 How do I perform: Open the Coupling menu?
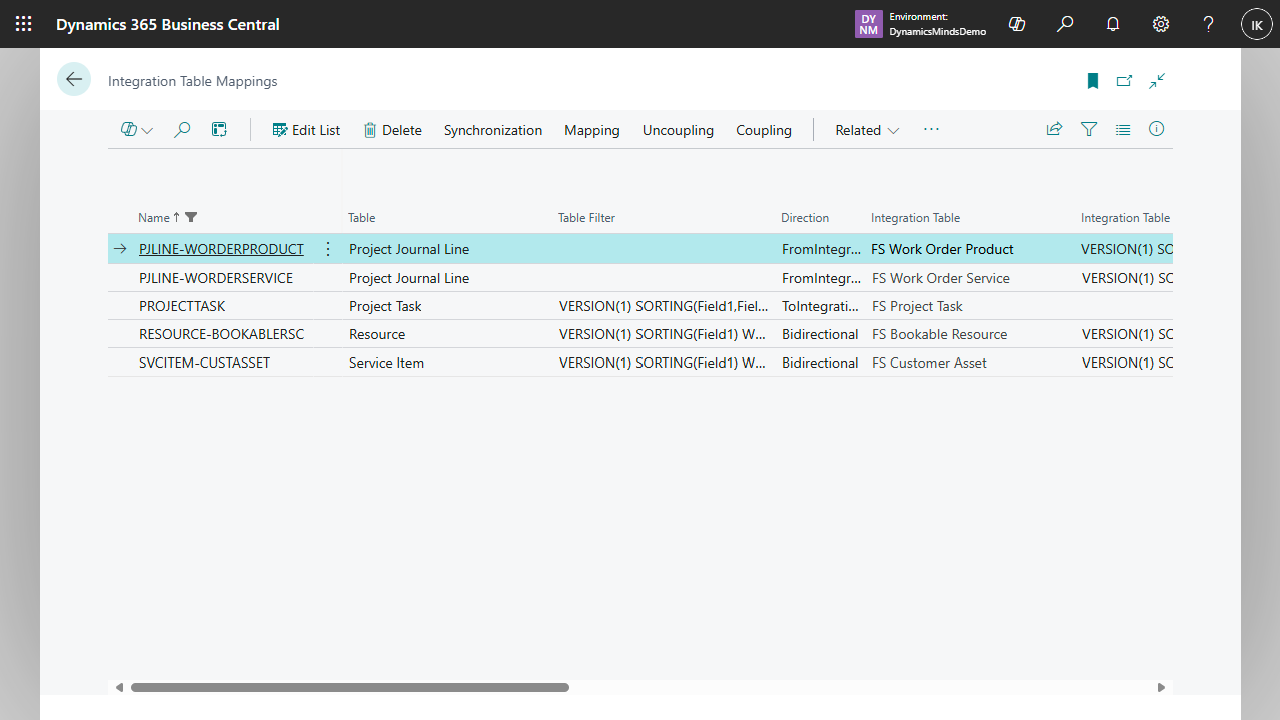pyautogui.click(x=764, y=130)
